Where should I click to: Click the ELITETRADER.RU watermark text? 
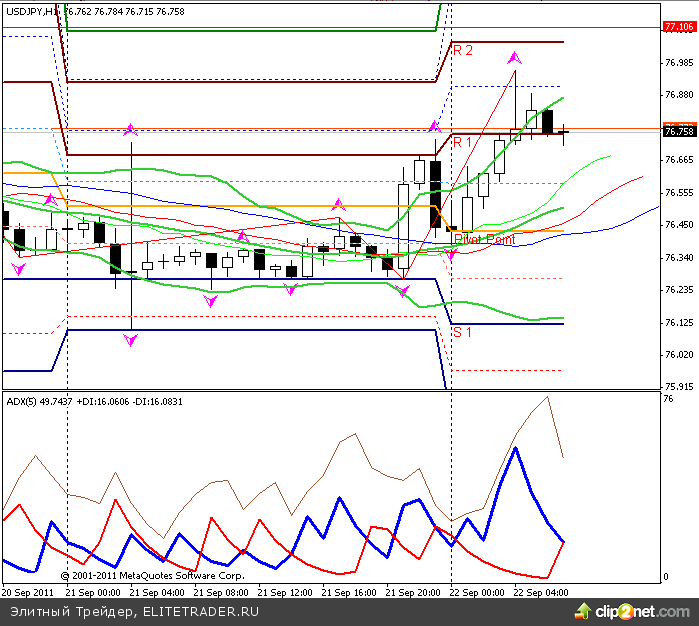[200, 610]
